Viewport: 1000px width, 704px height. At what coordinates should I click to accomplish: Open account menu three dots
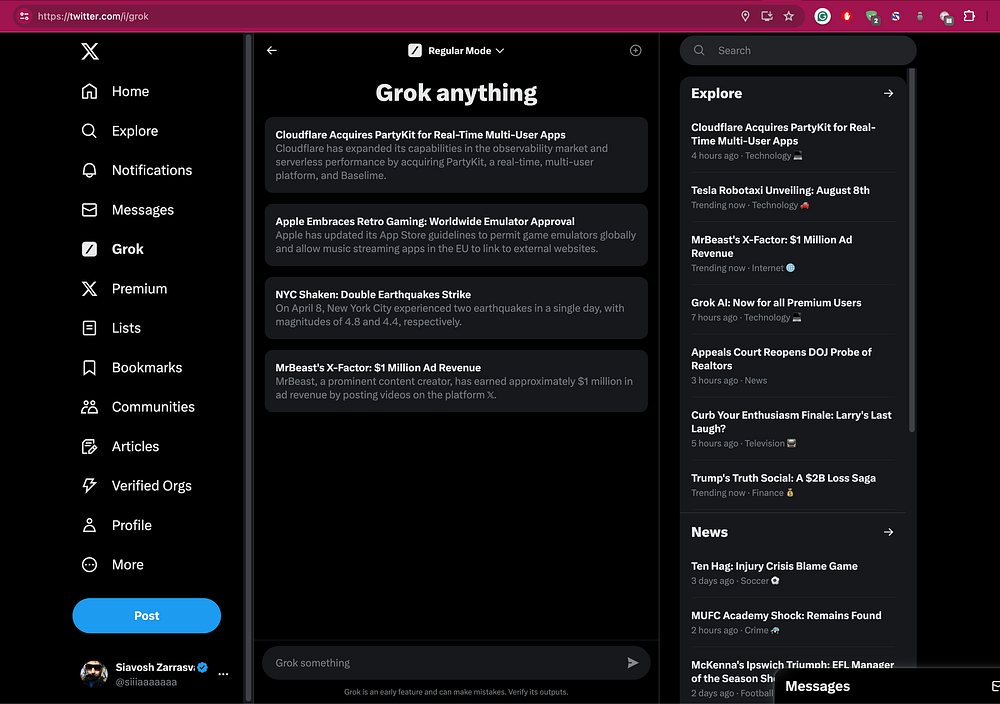coord(223,674)
